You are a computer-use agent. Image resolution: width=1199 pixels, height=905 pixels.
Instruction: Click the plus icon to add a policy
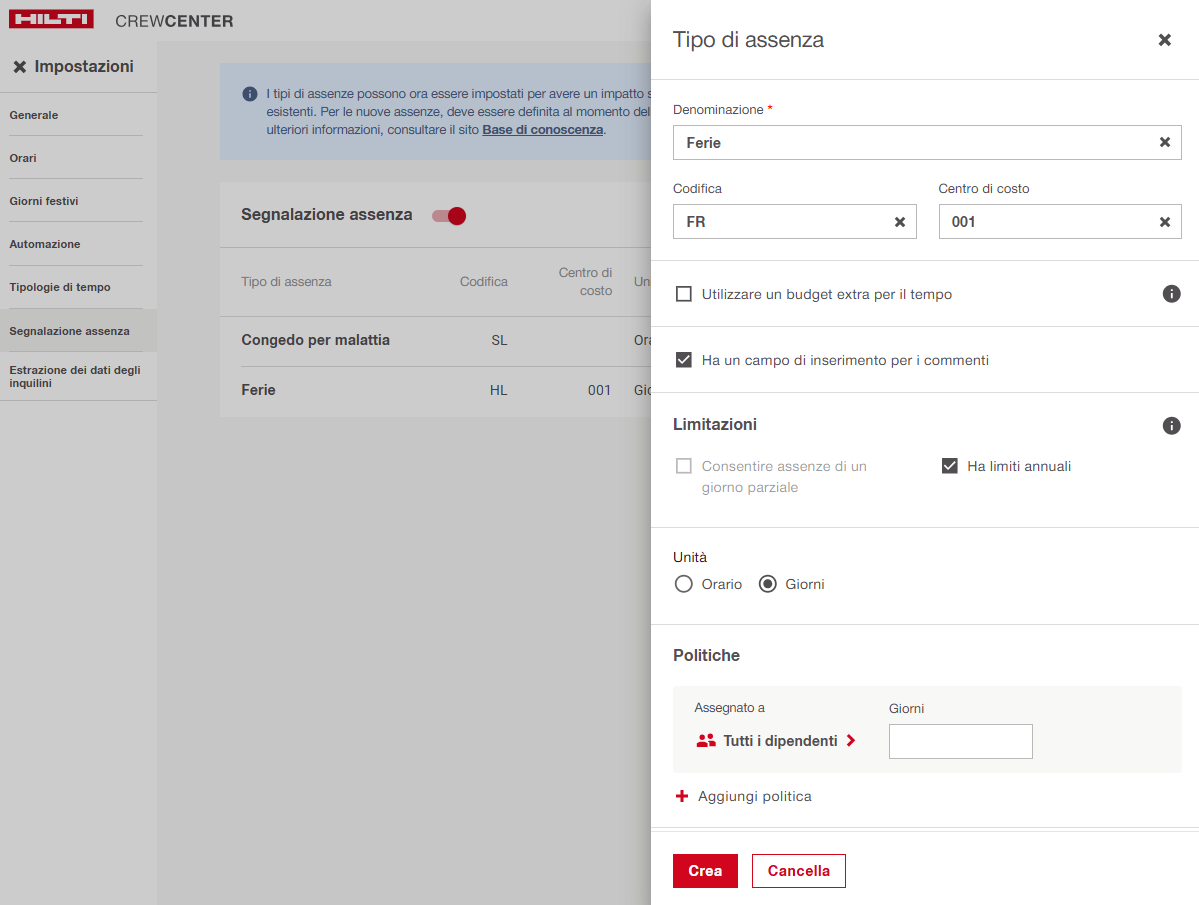point(682,797)
